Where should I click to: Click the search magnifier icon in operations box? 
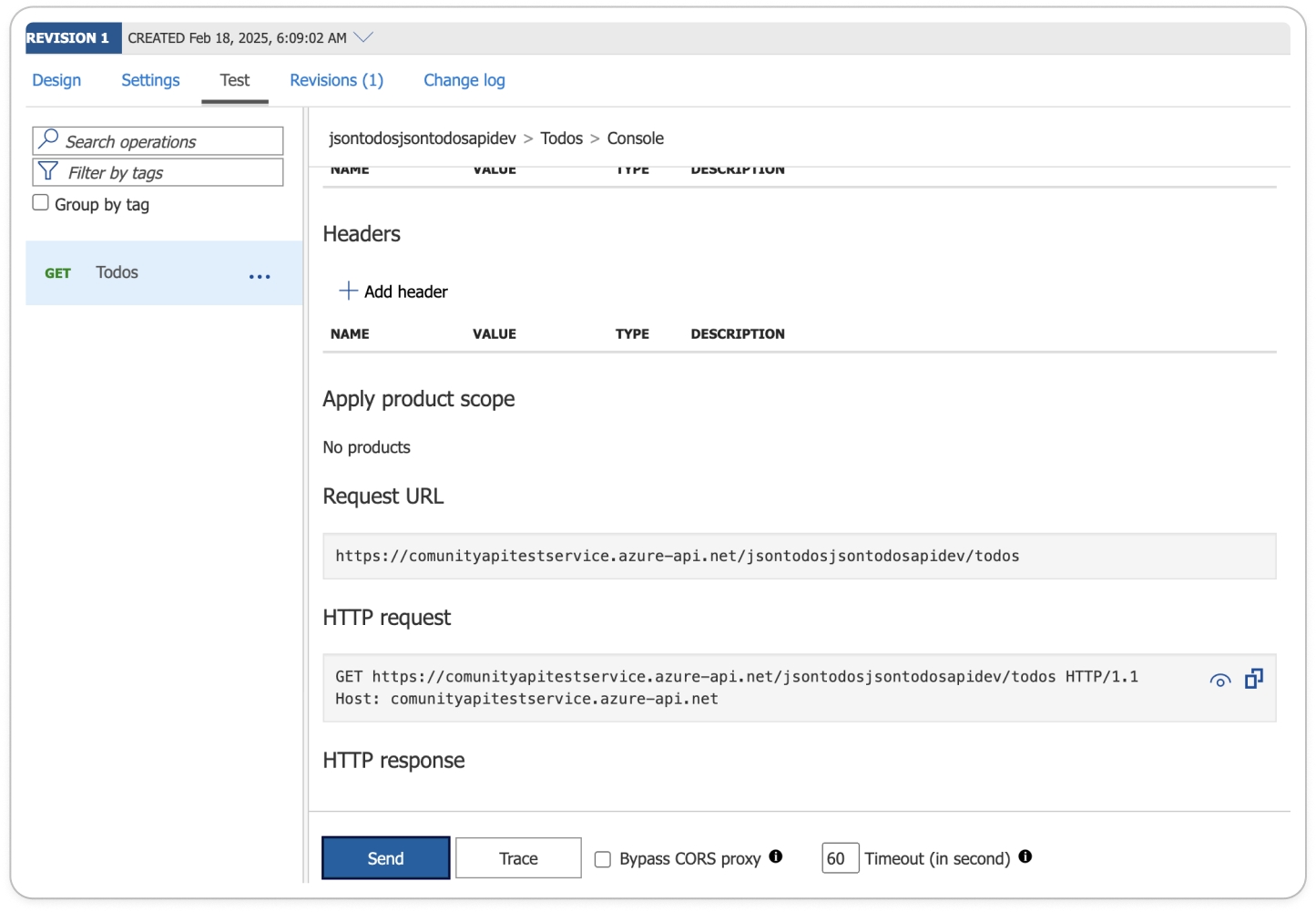[49, 139]
